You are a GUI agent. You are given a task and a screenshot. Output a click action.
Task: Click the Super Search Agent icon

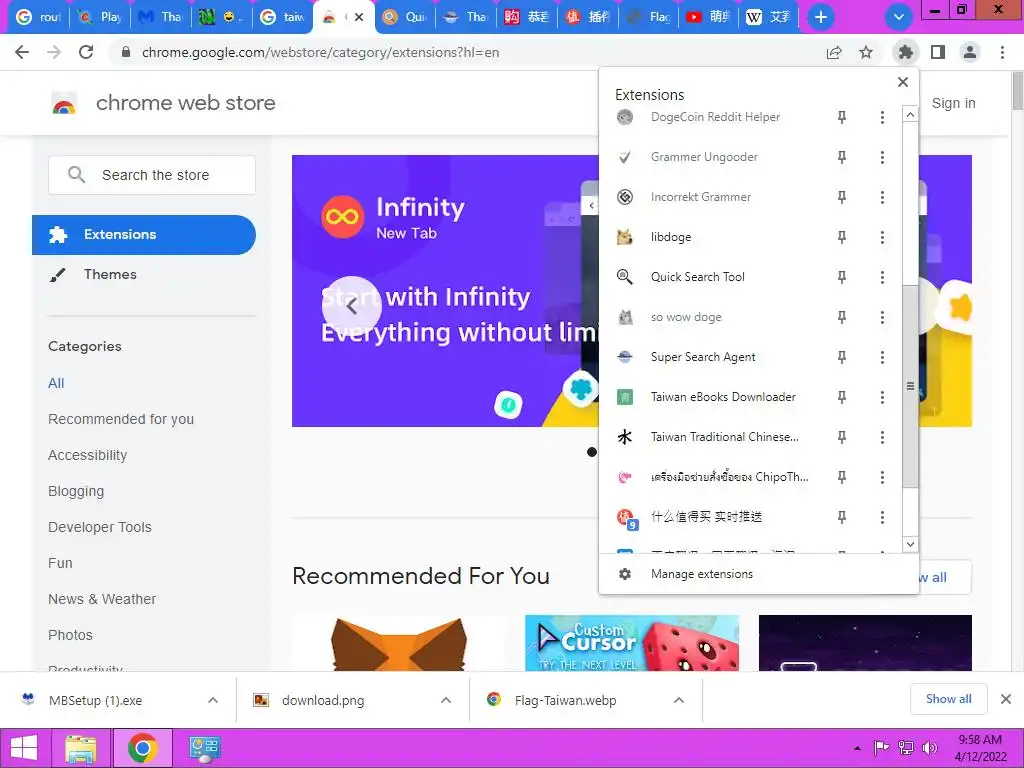(x=625, y=357)
